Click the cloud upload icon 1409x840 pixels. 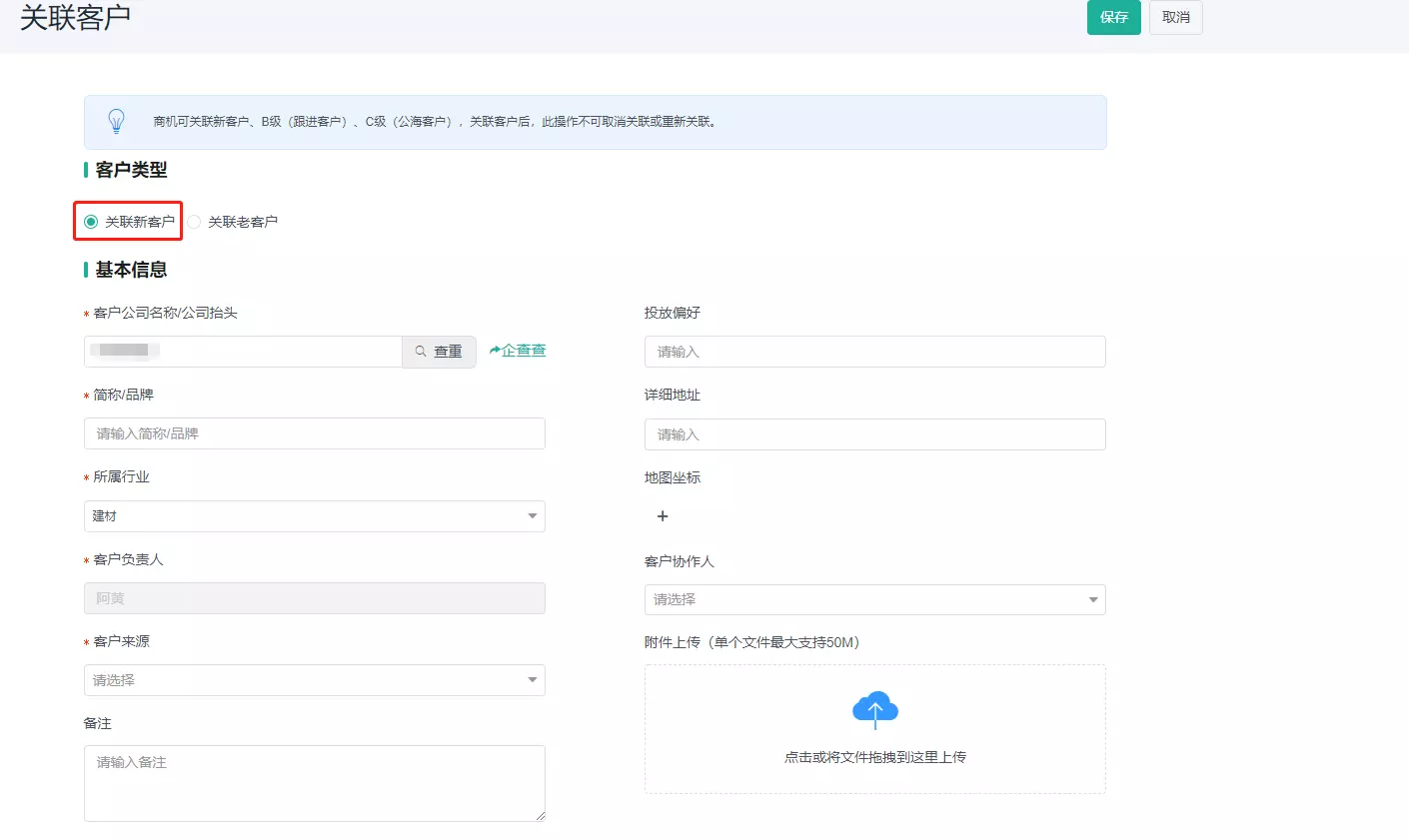click(x=875, y=709)
